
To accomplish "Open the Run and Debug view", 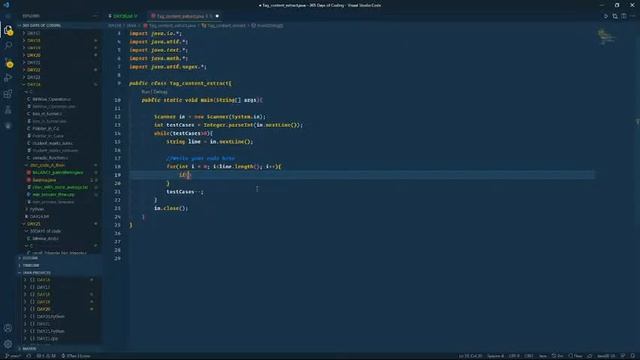I will coord(8,78).
